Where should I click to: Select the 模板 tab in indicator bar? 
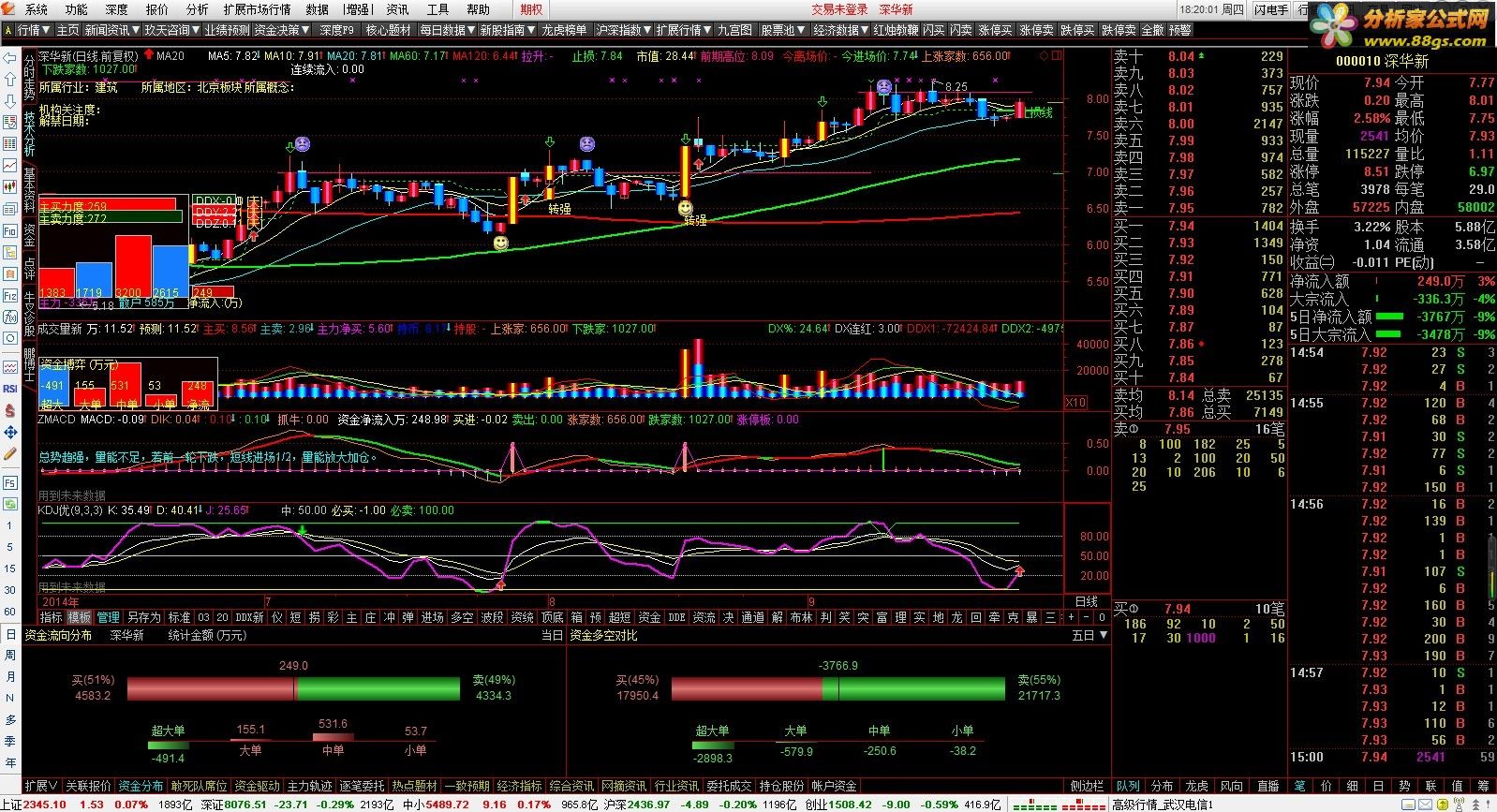click(80, 617)
